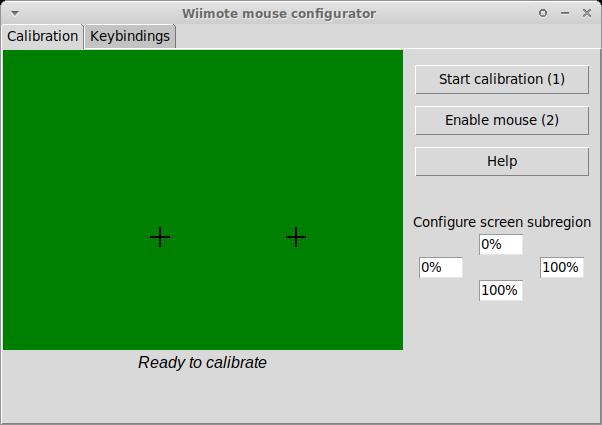Click the 'Ready to calibrate' status text

click(x=202, y=363)
